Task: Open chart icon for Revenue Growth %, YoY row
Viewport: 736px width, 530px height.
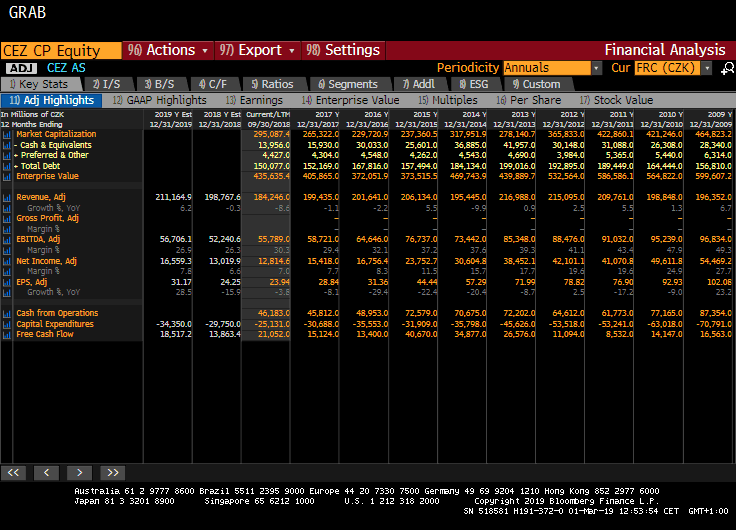Action: (7, 208)
